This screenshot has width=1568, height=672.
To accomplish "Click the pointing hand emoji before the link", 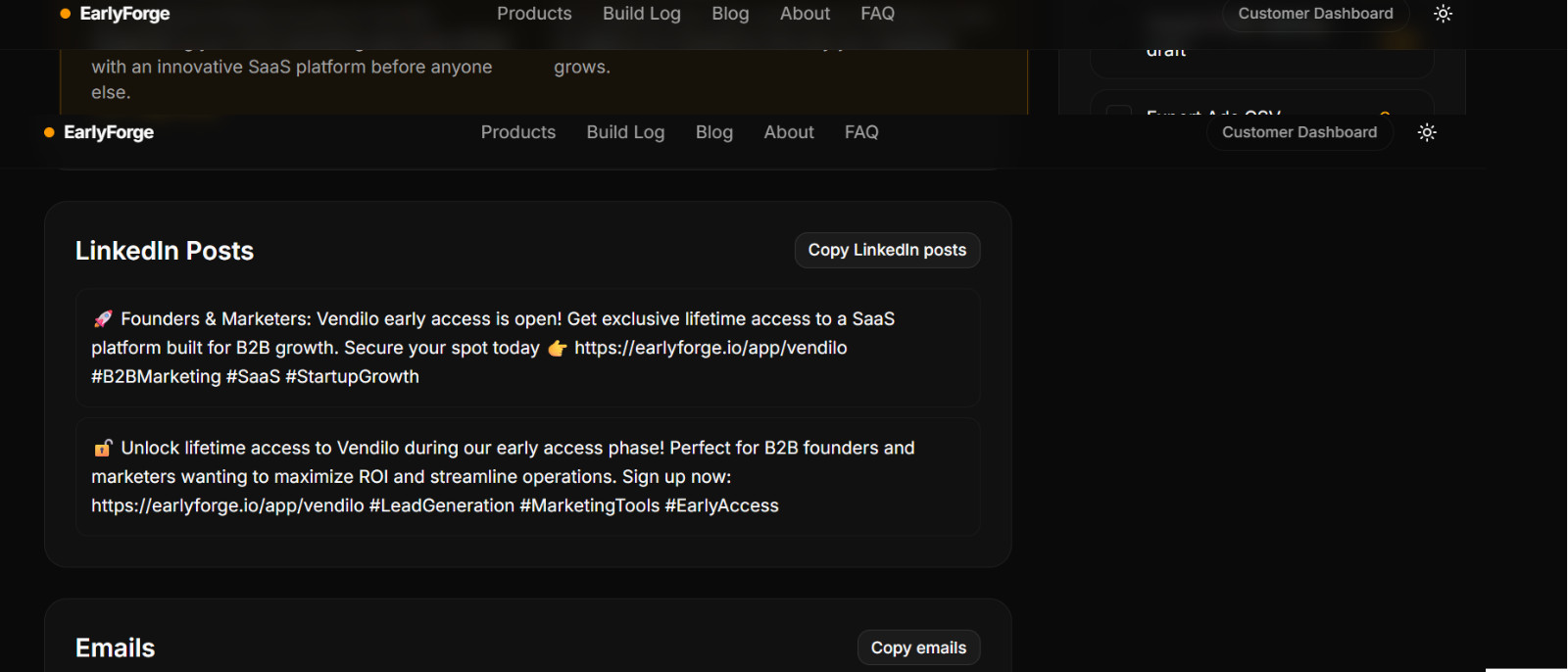I will tap(557, 348).
